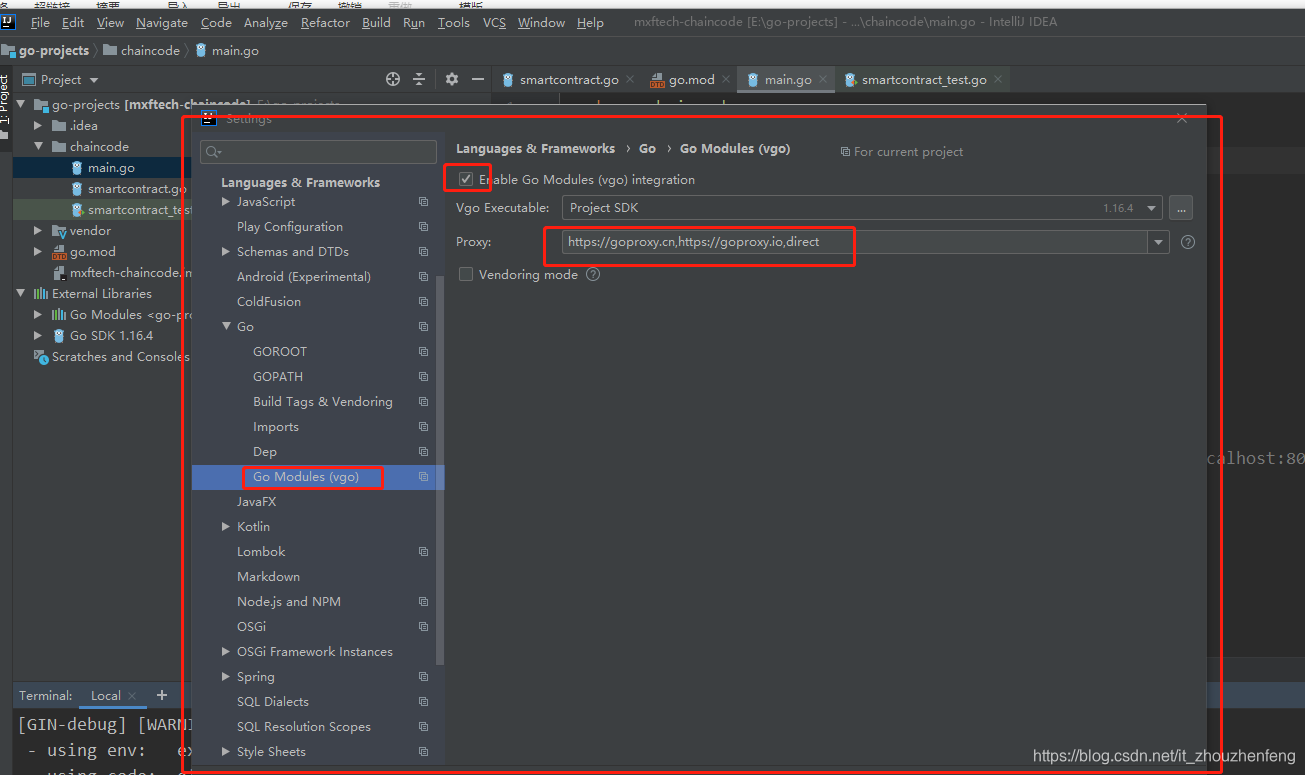The width and height of the screenshot is (1305, 775).
Task: Click inside the Proxy text field
Action: pos(855,242)
